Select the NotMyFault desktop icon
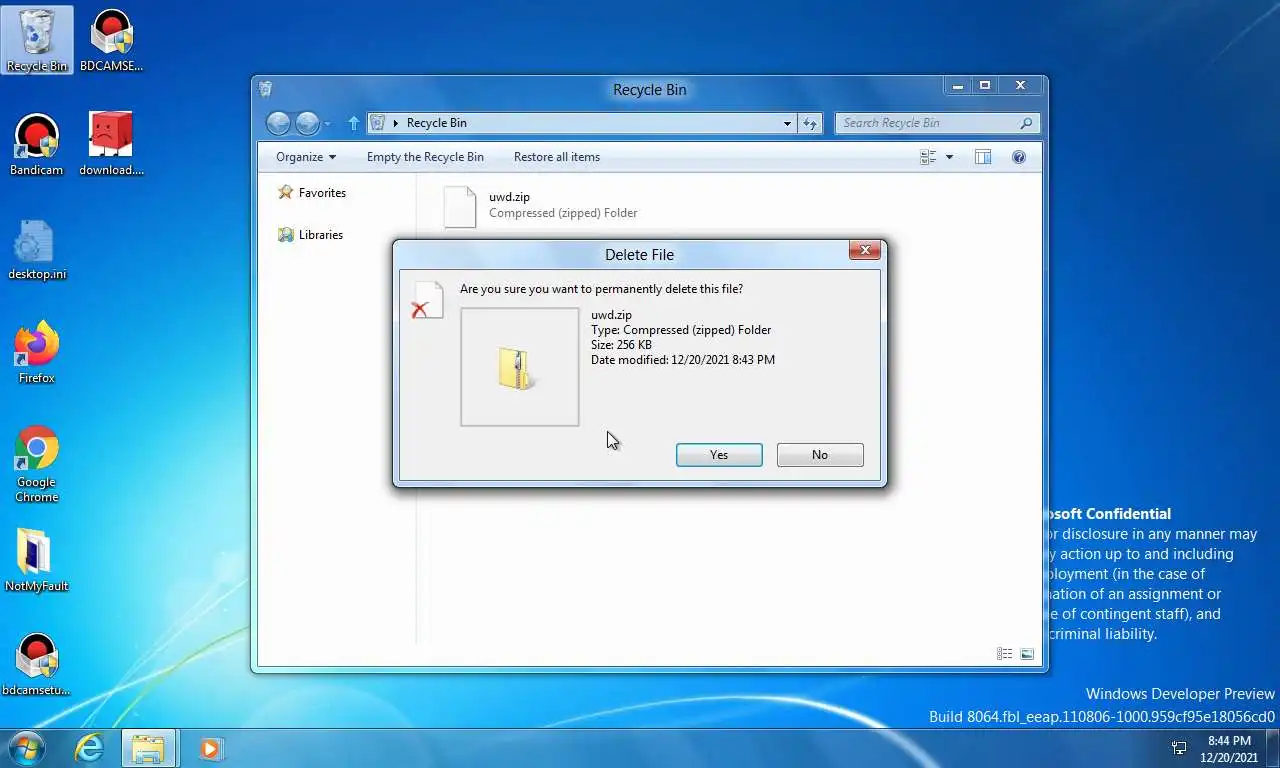Screen dimensions: 1280x768 (37, 561)
